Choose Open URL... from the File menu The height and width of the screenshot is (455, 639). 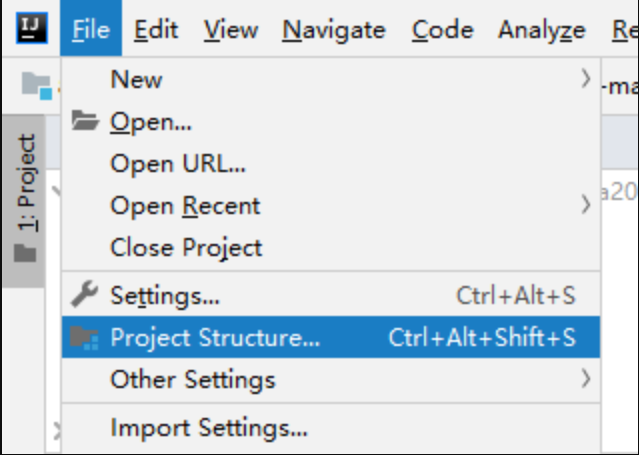click(x=178, y=164)
